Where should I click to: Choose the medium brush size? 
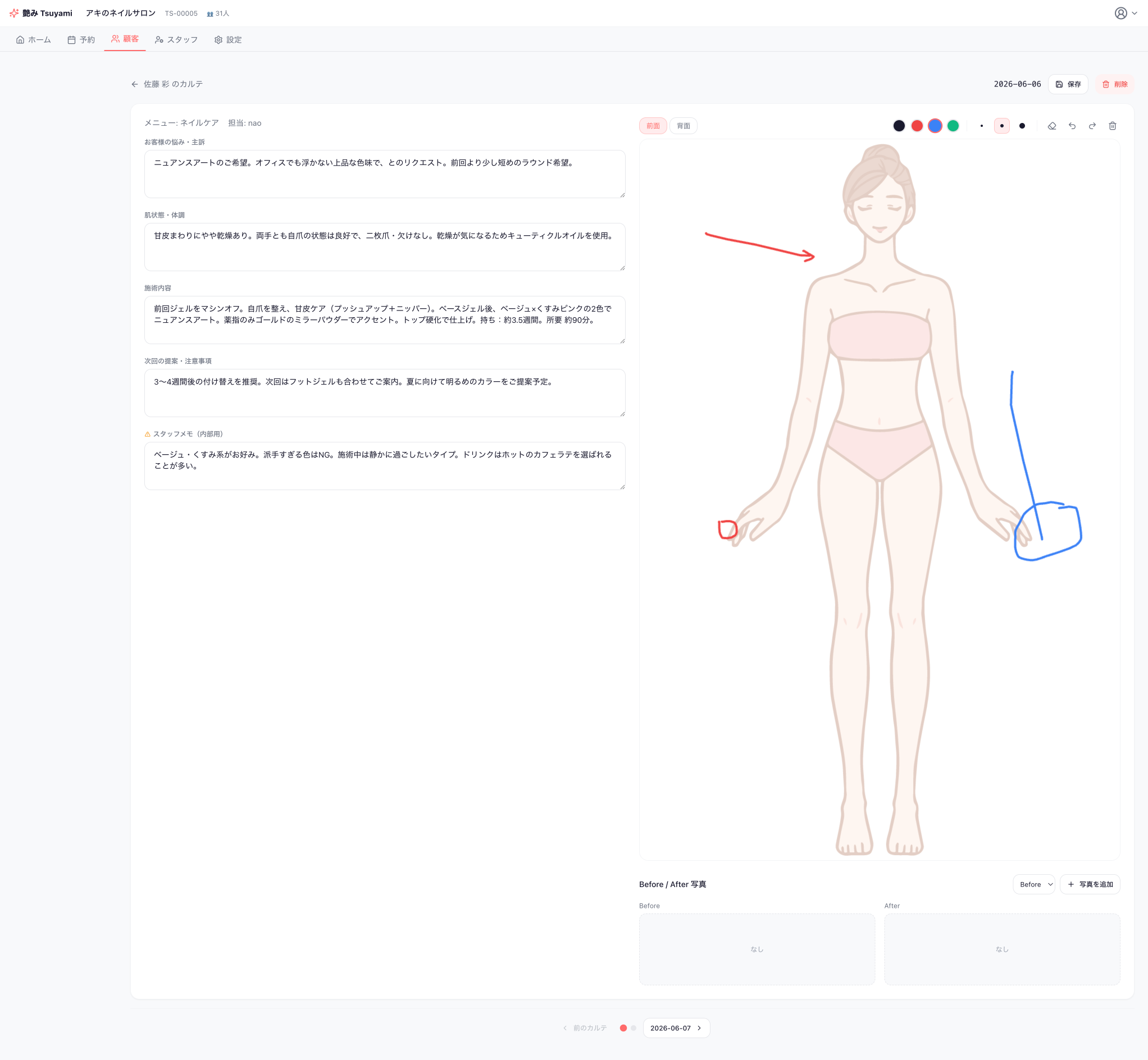1002,126
